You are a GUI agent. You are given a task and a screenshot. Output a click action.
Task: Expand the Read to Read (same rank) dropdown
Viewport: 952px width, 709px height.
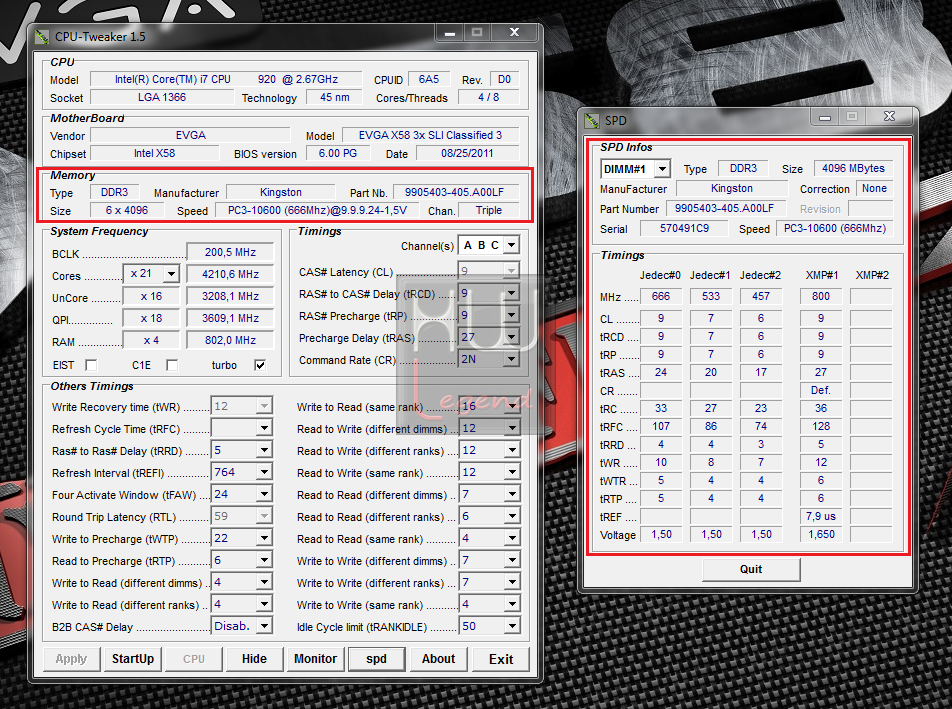tap(512, 538)
